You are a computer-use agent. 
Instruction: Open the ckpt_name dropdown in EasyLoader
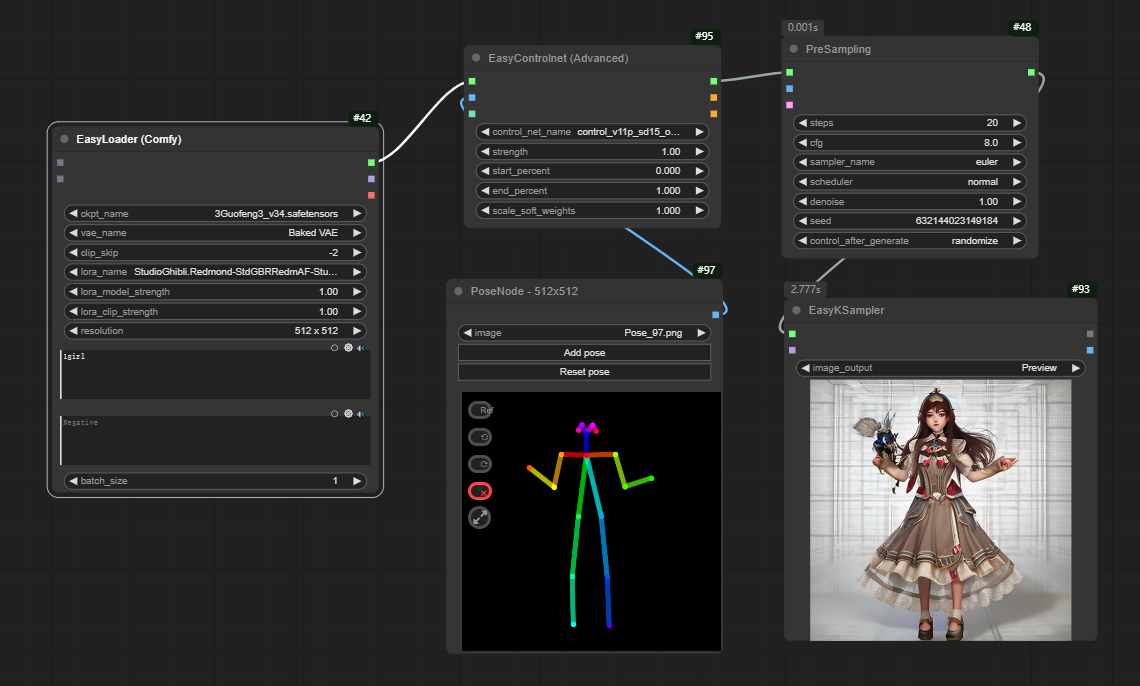click(x=215, y=213)
